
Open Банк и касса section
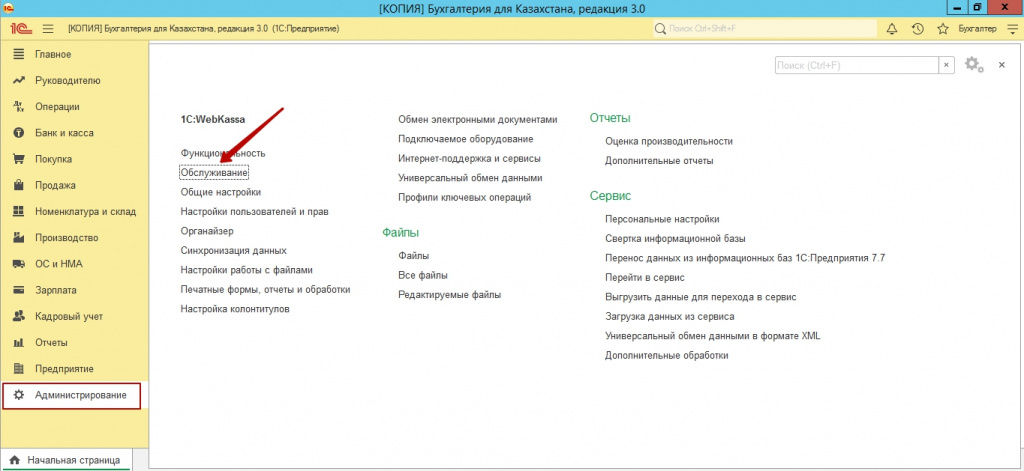point(74,133)
